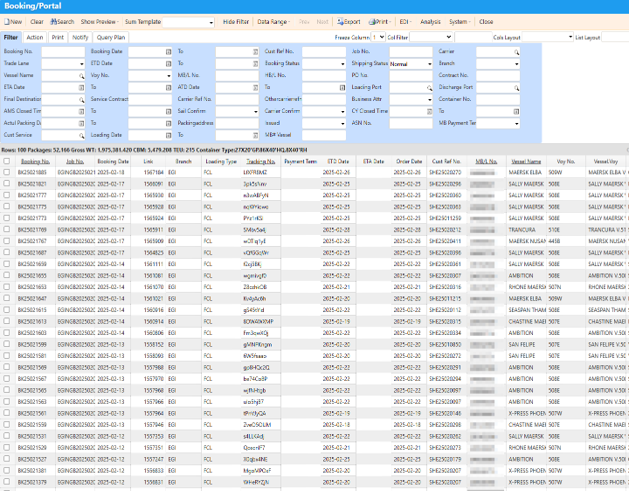Click the Search button with binoculars icon
The height and width of the screenshot is (491, 629).
click(62, 21)
